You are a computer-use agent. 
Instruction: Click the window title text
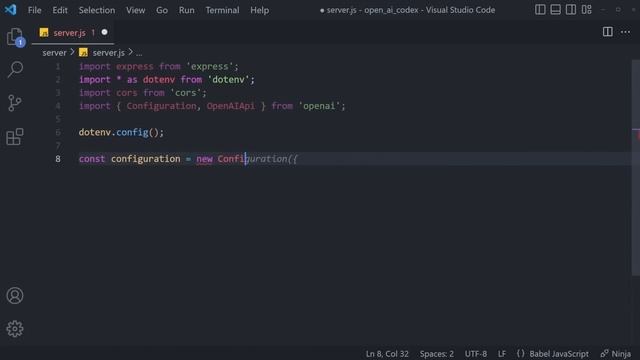click(407, 10)
